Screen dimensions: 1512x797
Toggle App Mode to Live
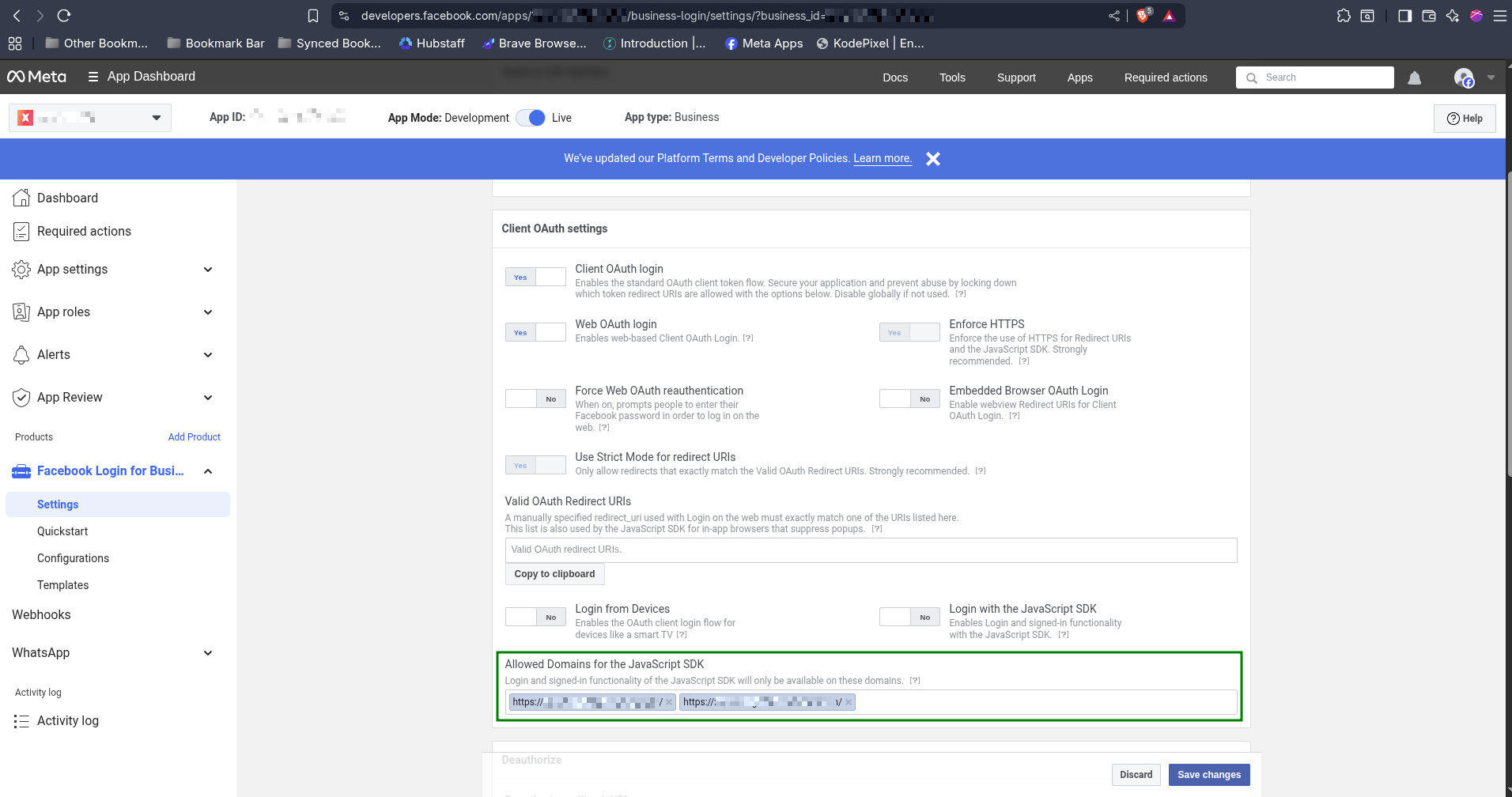(x=531, y=118)
